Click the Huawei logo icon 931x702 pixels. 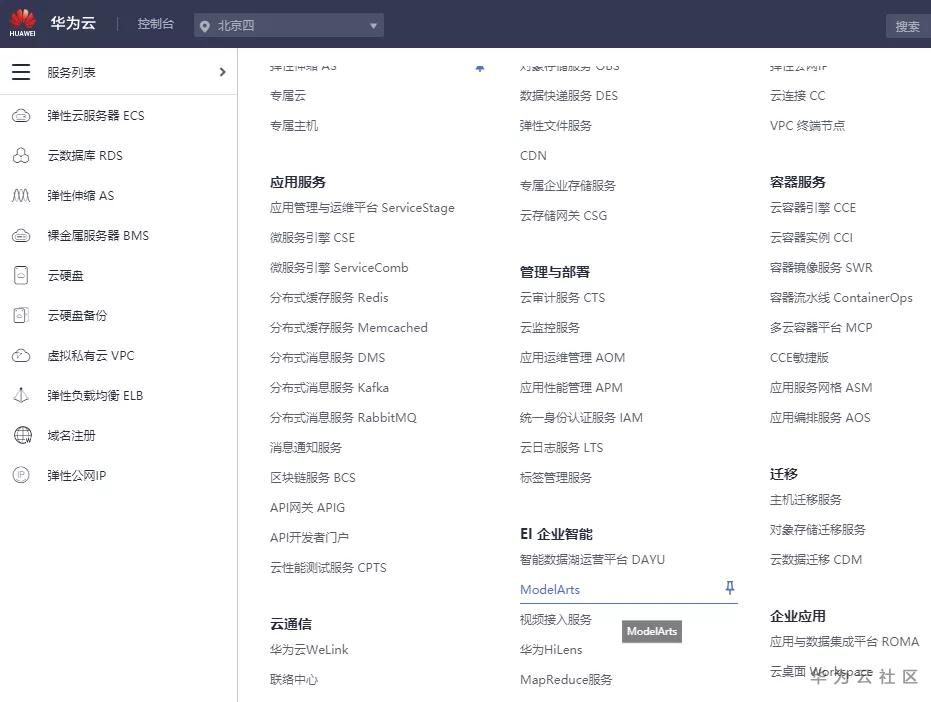pyautogui.click(x=23, y=23)
